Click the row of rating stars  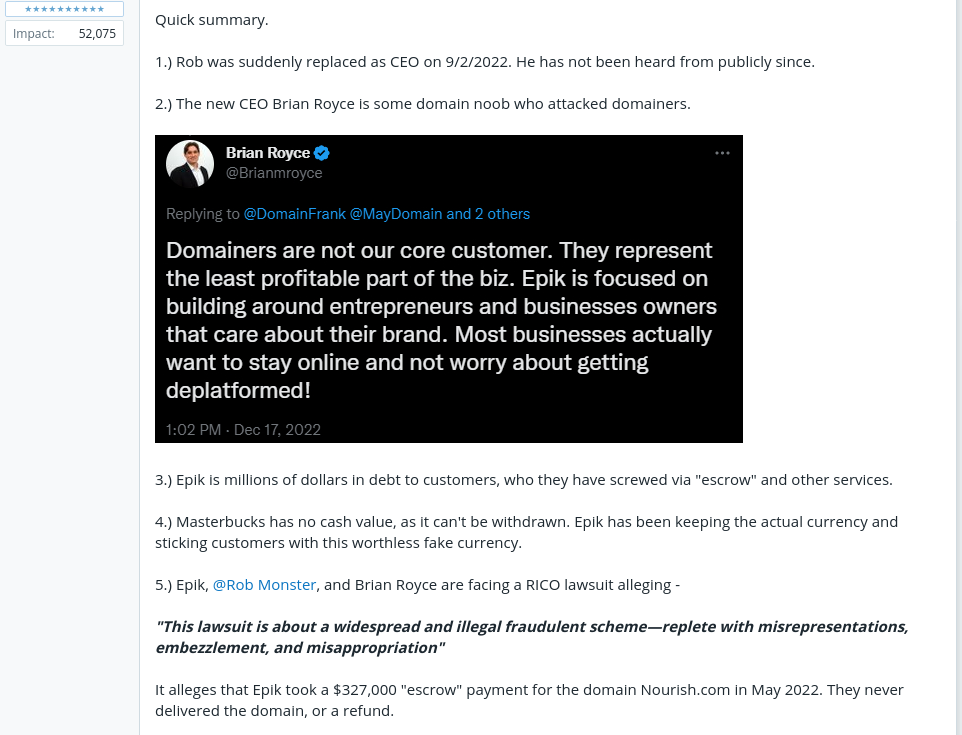[64, 9]
